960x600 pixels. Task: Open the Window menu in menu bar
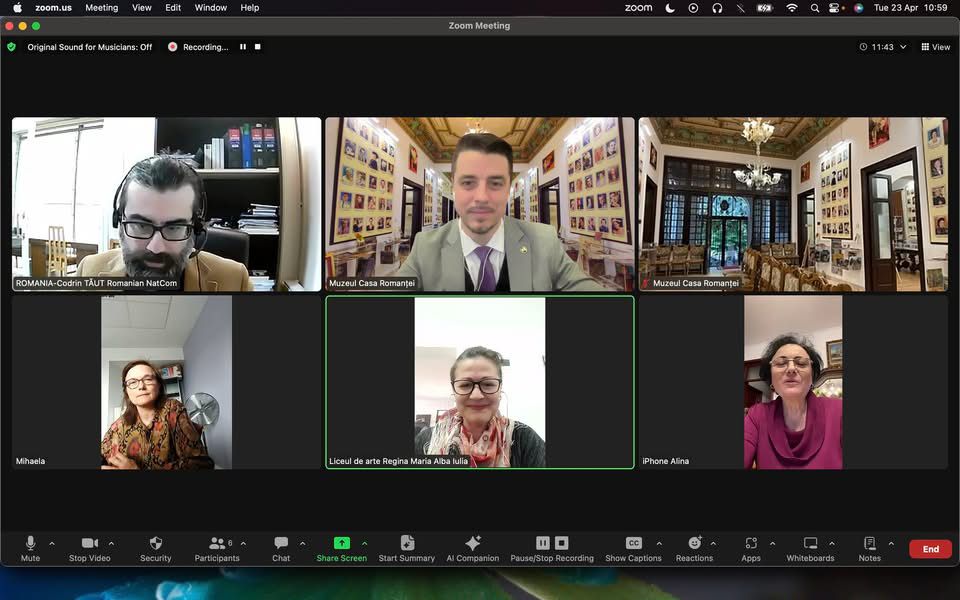pos(210,8)
